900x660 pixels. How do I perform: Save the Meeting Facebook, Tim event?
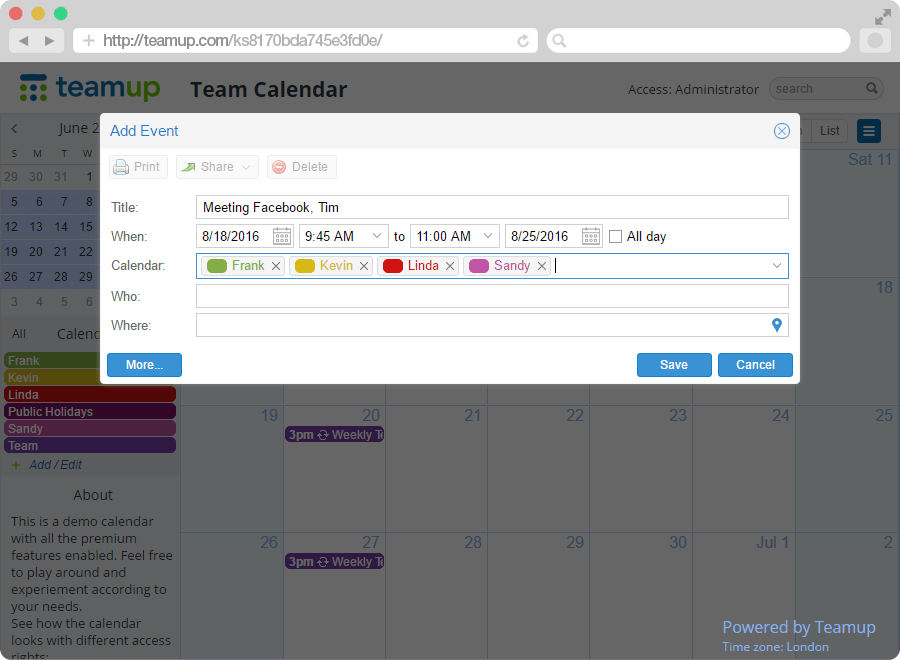(x=674, y=365)
